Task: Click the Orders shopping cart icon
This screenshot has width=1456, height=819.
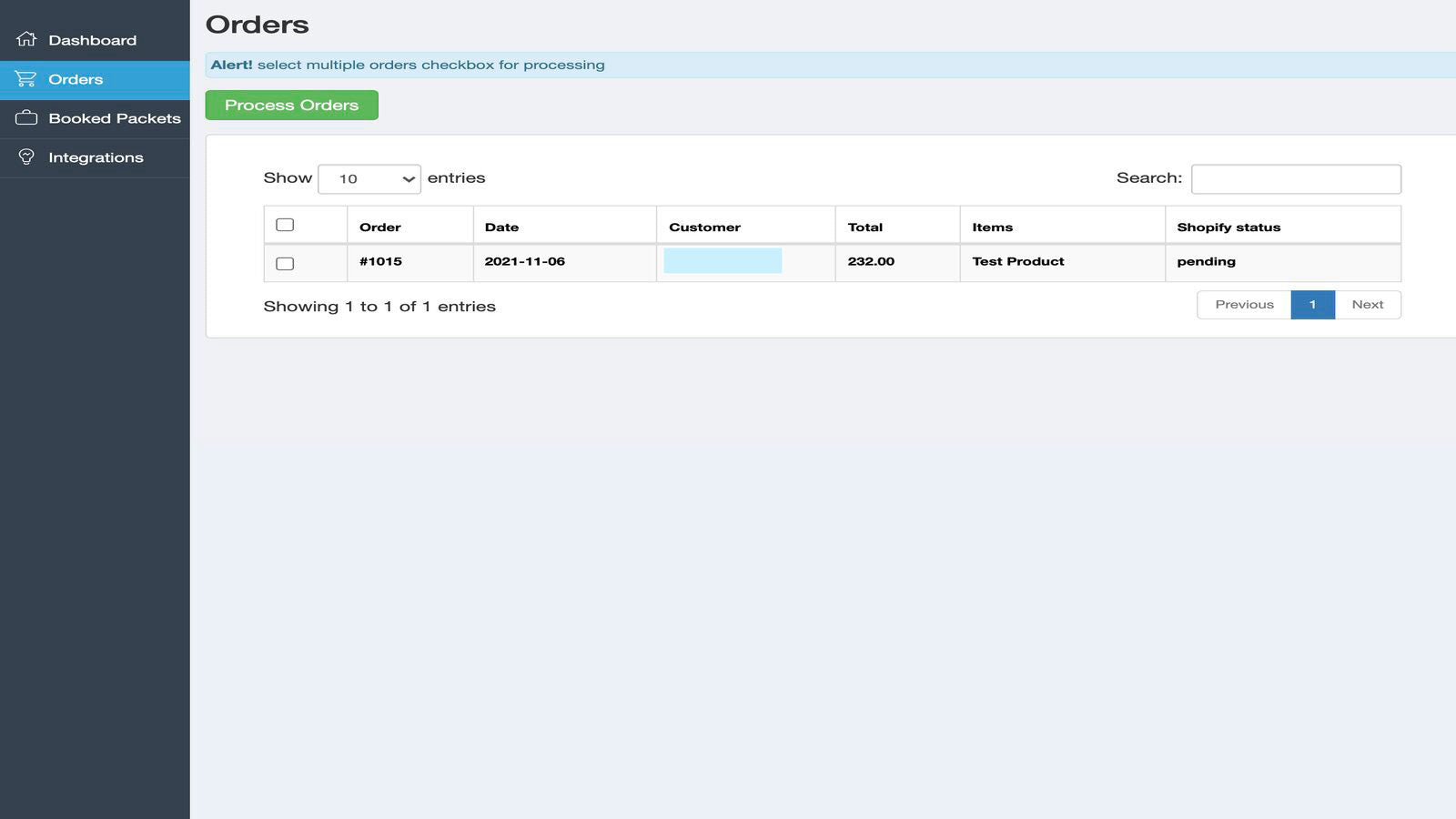Action: 26,79
